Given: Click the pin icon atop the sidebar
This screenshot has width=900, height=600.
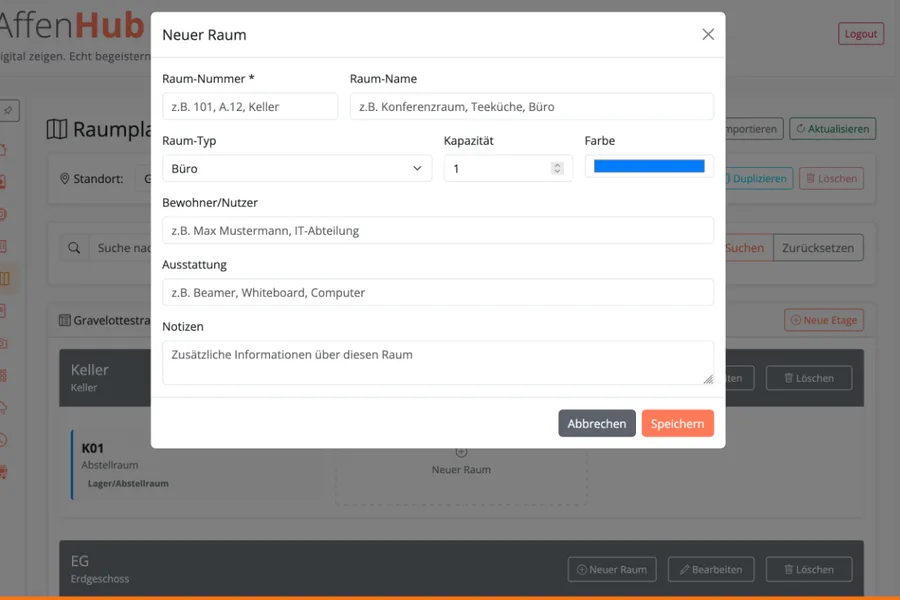Looking at the screenshot, I should tap(6, 110).
